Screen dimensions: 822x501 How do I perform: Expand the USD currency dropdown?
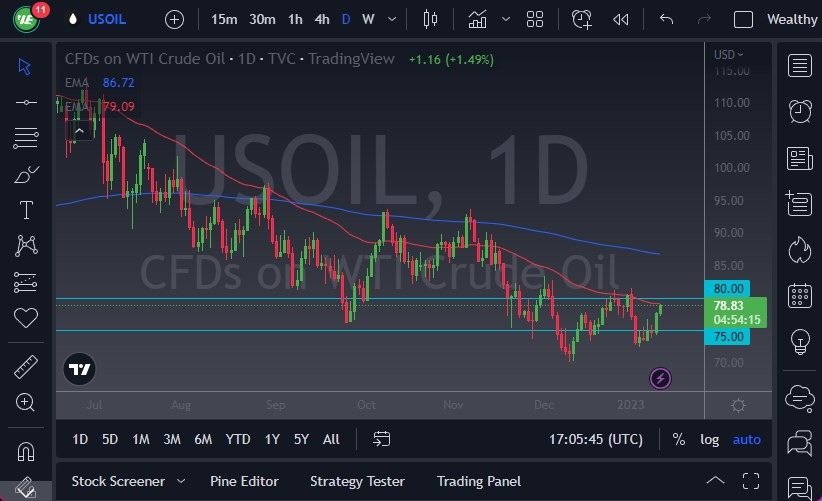coord(730,54)
